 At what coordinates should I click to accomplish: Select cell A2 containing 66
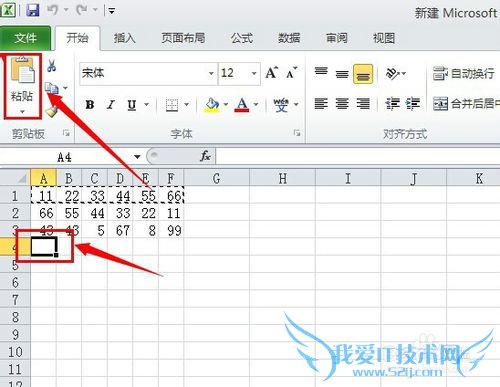tap(43, 213)
